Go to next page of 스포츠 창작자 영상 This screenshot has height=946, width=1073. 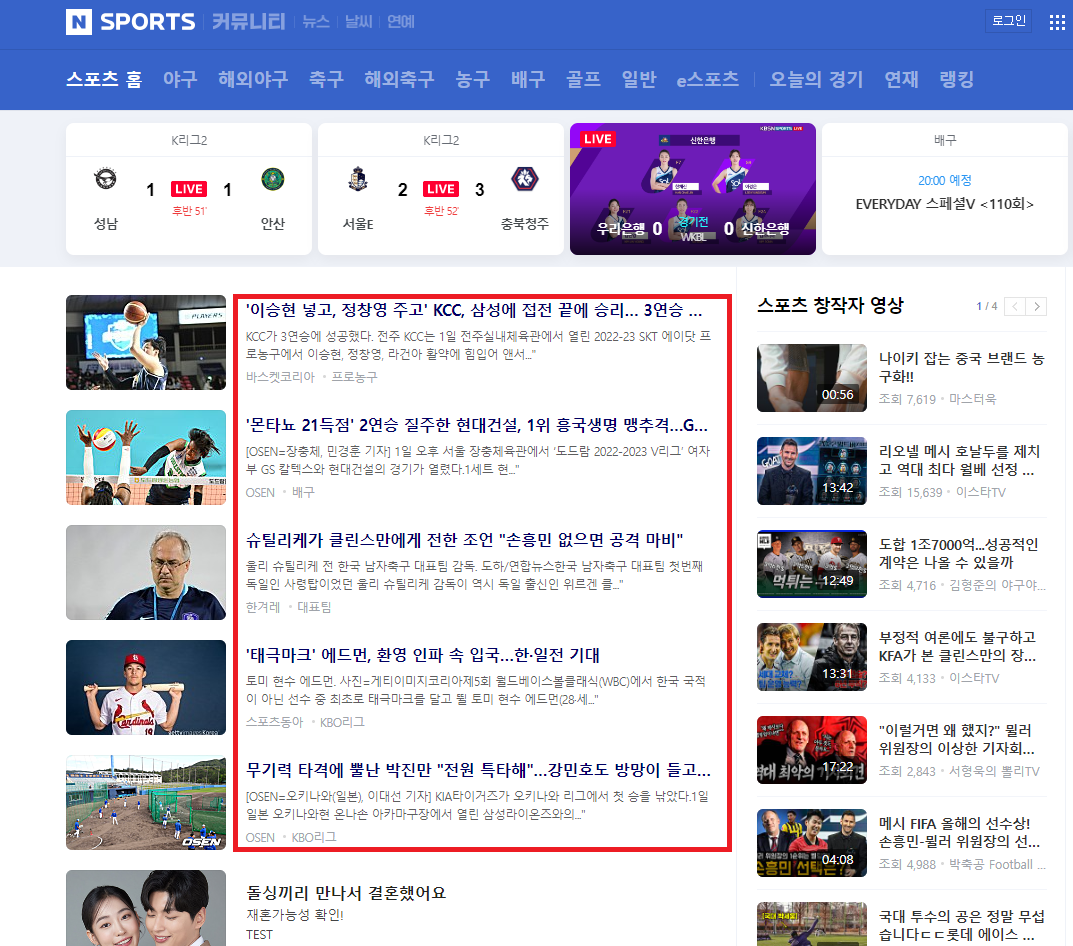click(1037, 306)
